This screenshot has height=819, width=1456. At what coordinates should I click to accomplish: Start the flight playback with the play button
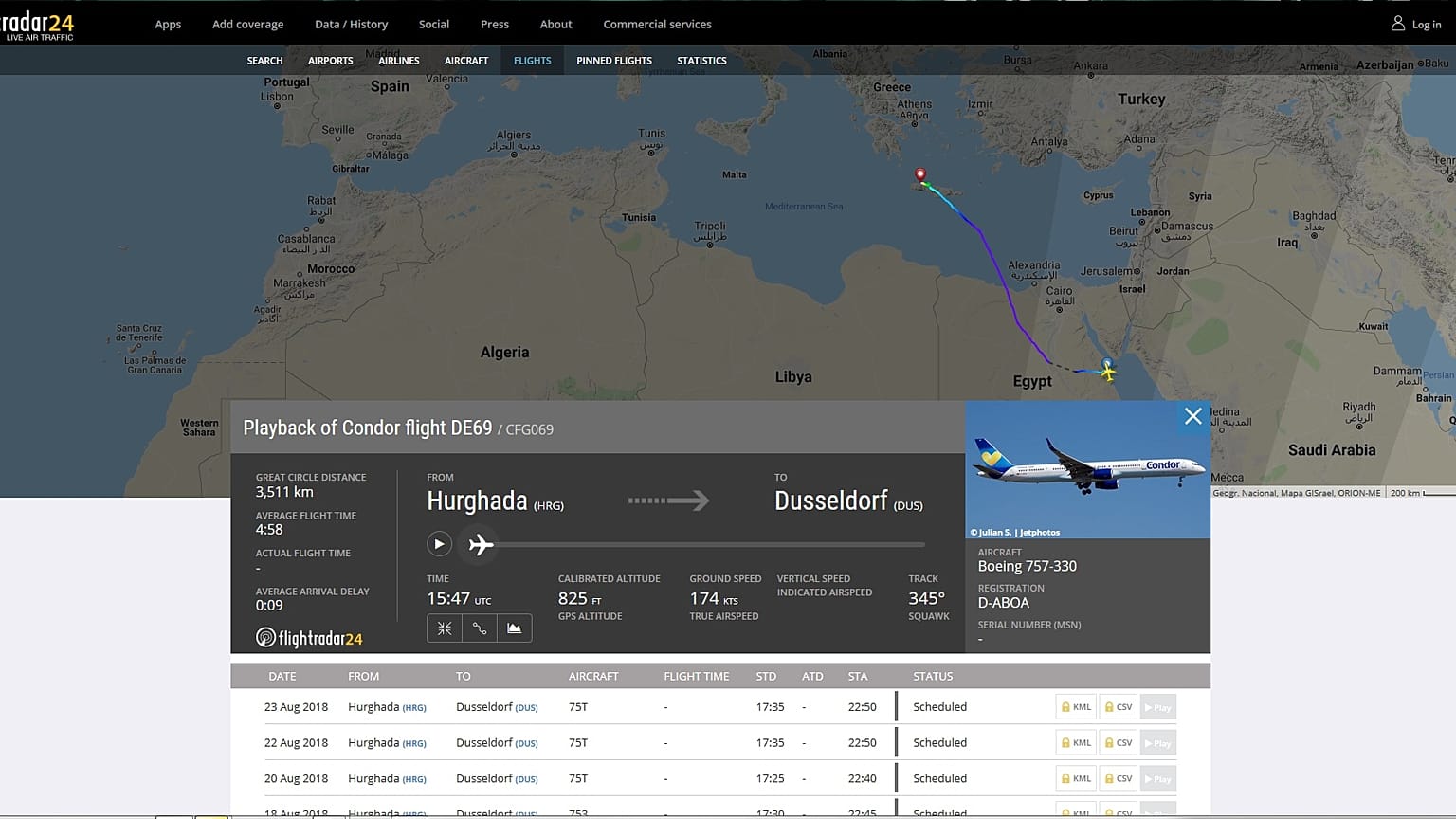pos(438,544)
